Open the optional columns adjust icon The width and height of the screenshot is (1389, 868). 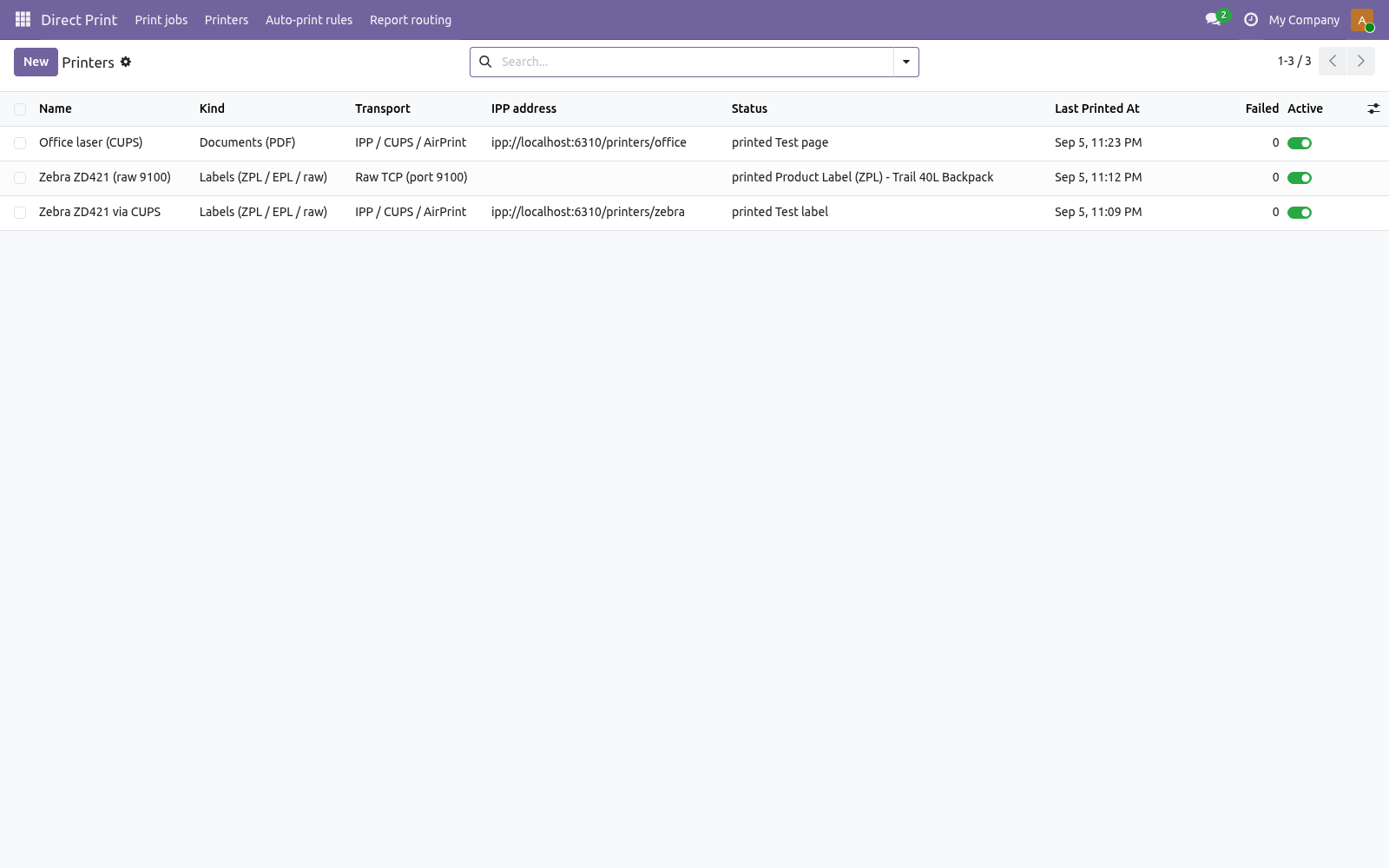[1373, 108]
